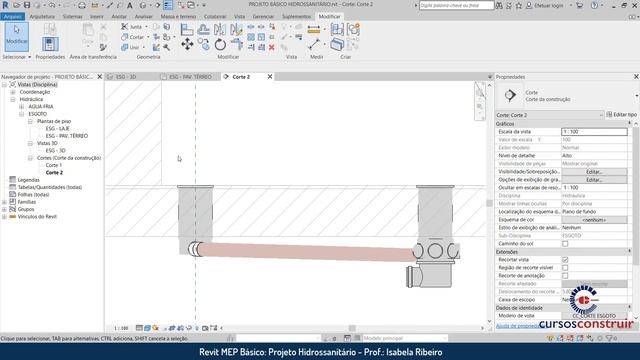
Task: Open Ajuda de propriedades link
Action: click(x=518, y=326)
